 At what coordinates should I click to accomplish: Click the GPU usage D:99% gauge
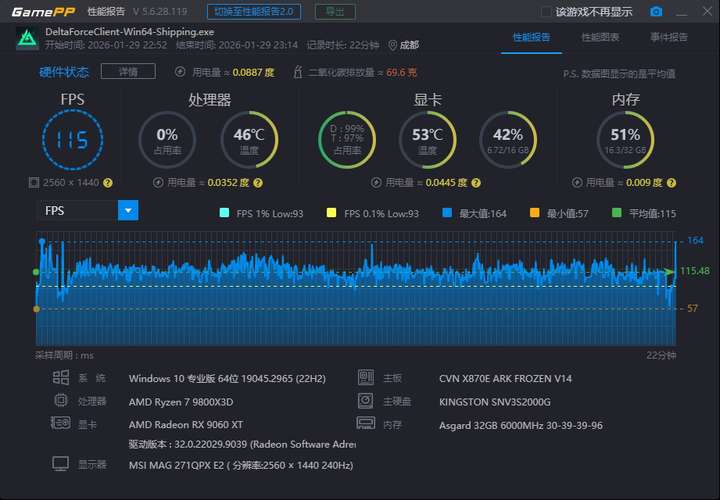pos(347,140)
